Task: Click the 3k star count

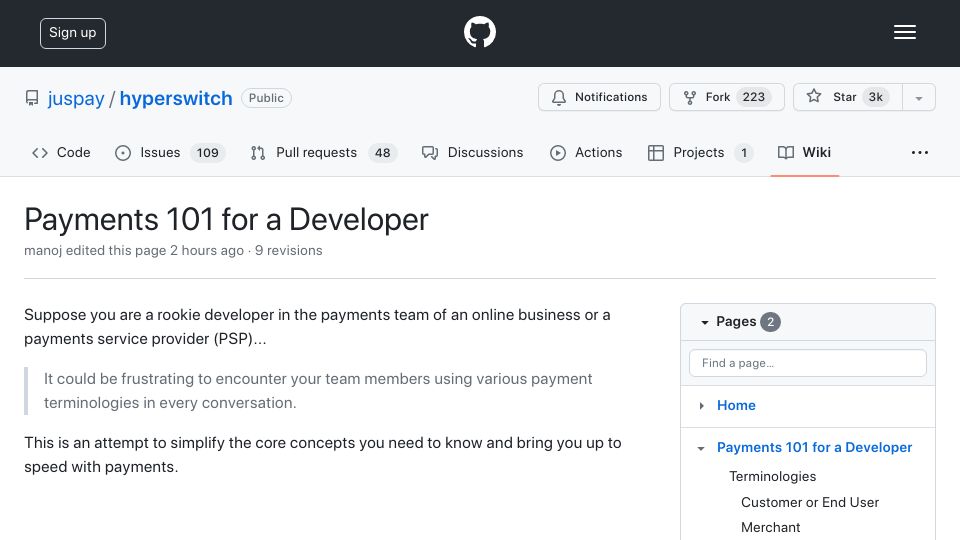Action: pyautogui.click(x=876, y=97)
